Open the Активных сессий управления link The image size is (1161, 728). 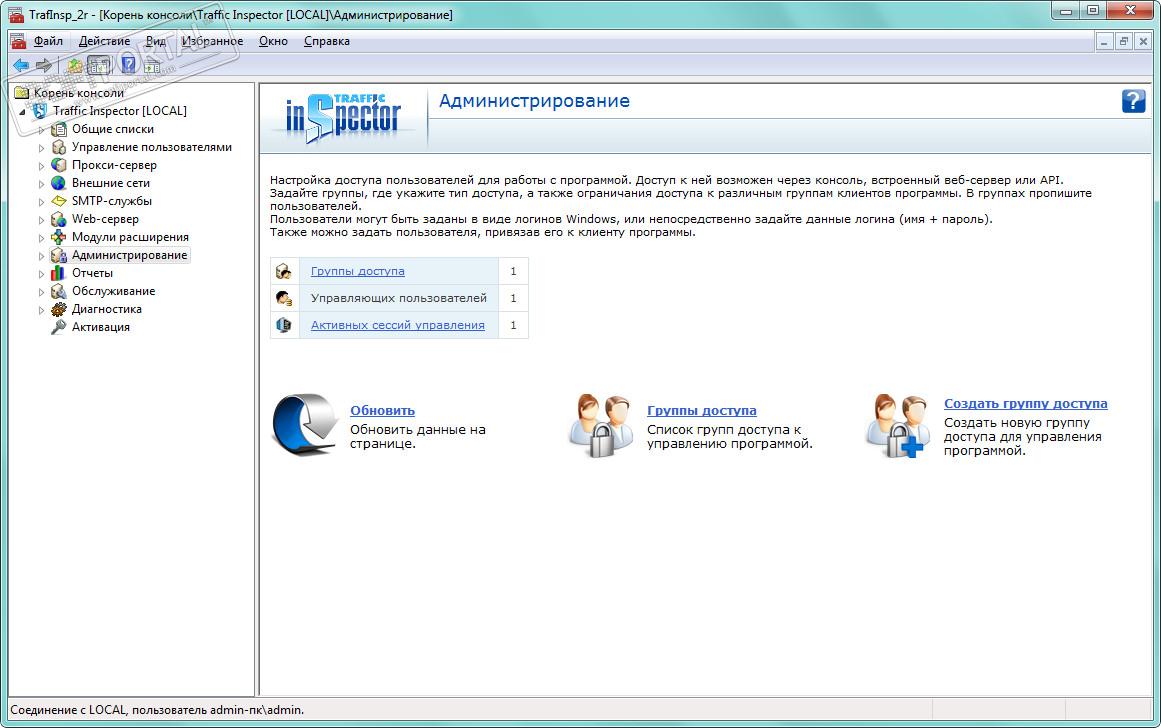point(398,325)
